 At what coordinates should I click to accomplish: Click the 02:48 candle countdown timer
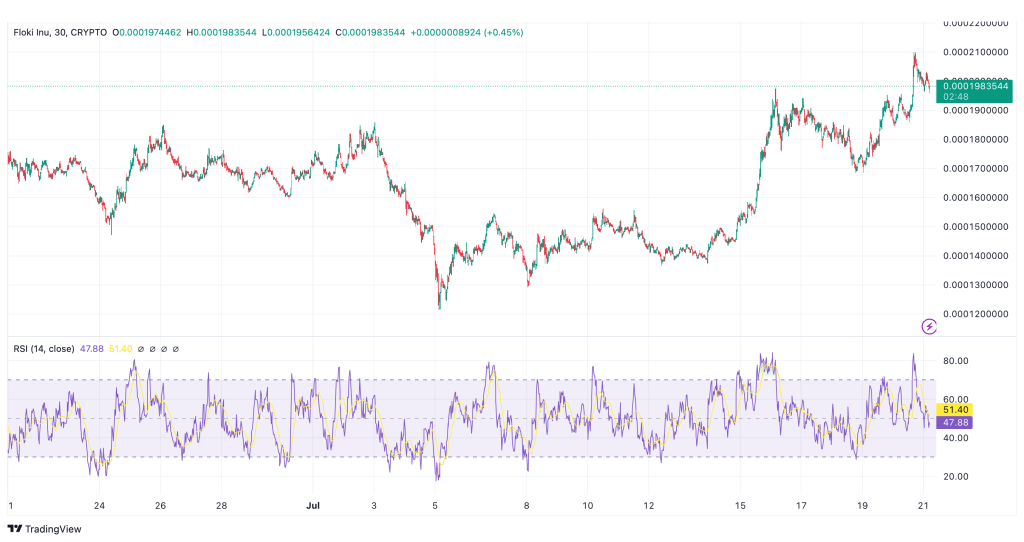click(956, 97)
